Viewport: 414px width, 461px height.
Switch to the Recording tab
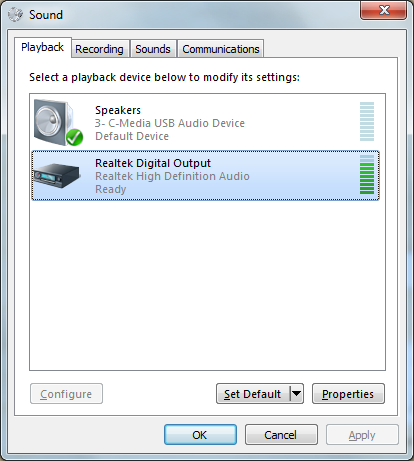click(99, 49)
